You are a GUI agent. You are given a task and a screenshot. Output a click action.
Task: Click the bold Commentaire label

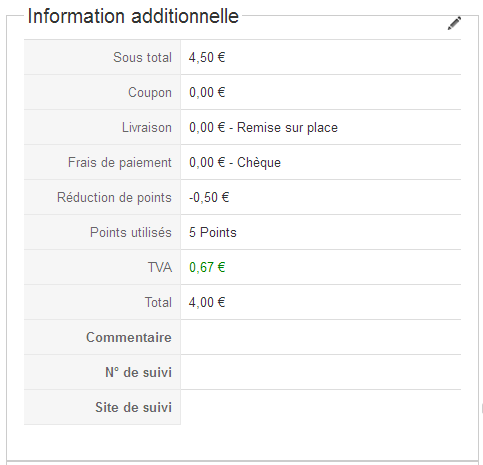(129, 337)
